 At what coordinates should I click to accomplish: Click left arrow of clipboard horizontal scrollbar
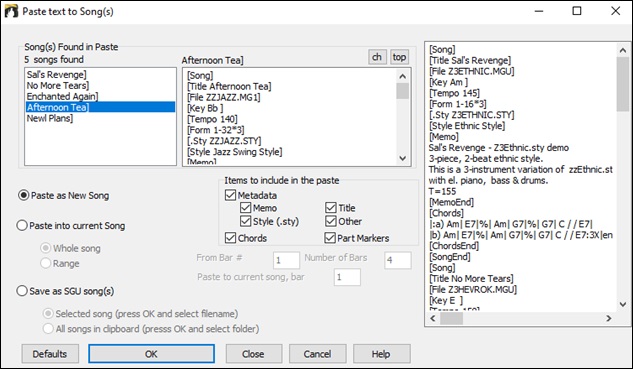(x=433, y=319)
